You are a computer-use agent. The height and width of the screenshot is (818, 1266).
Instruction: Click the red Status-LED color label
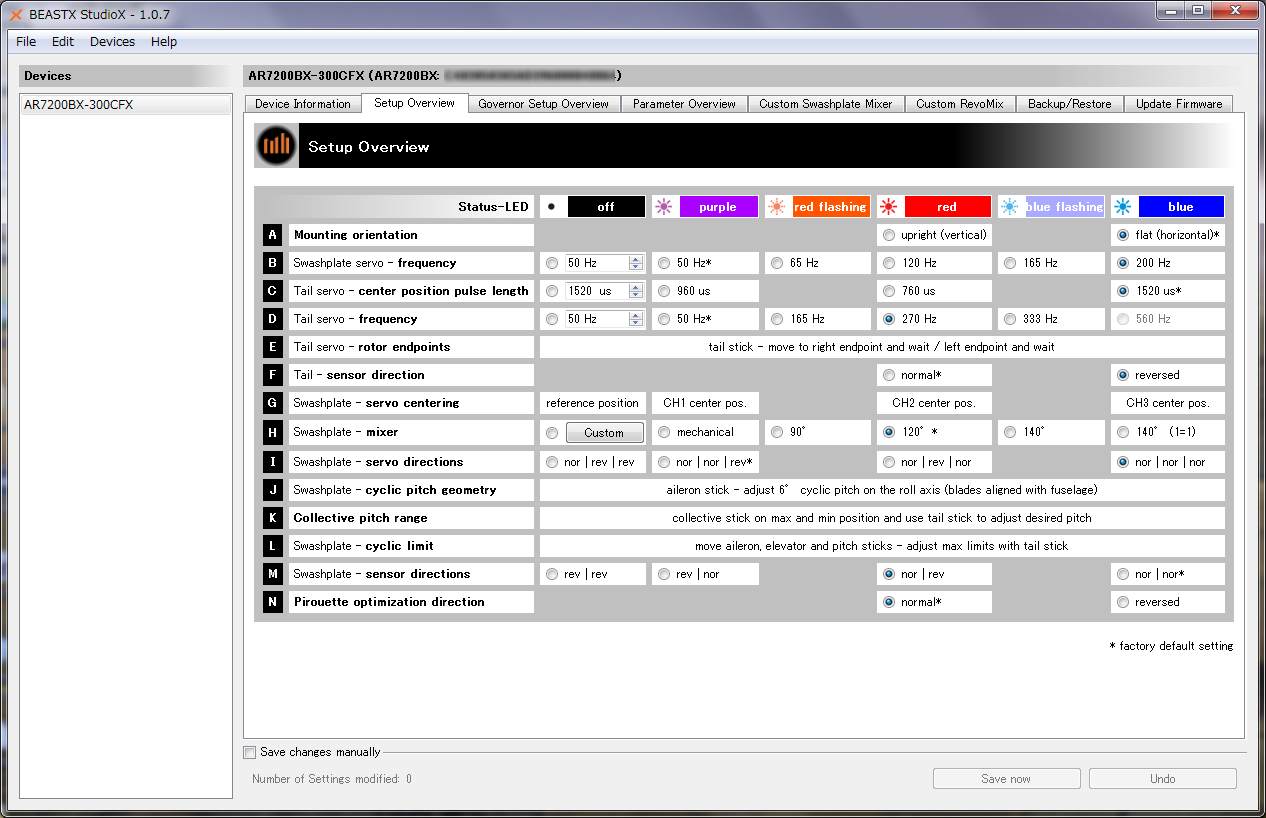pos(947,207)
